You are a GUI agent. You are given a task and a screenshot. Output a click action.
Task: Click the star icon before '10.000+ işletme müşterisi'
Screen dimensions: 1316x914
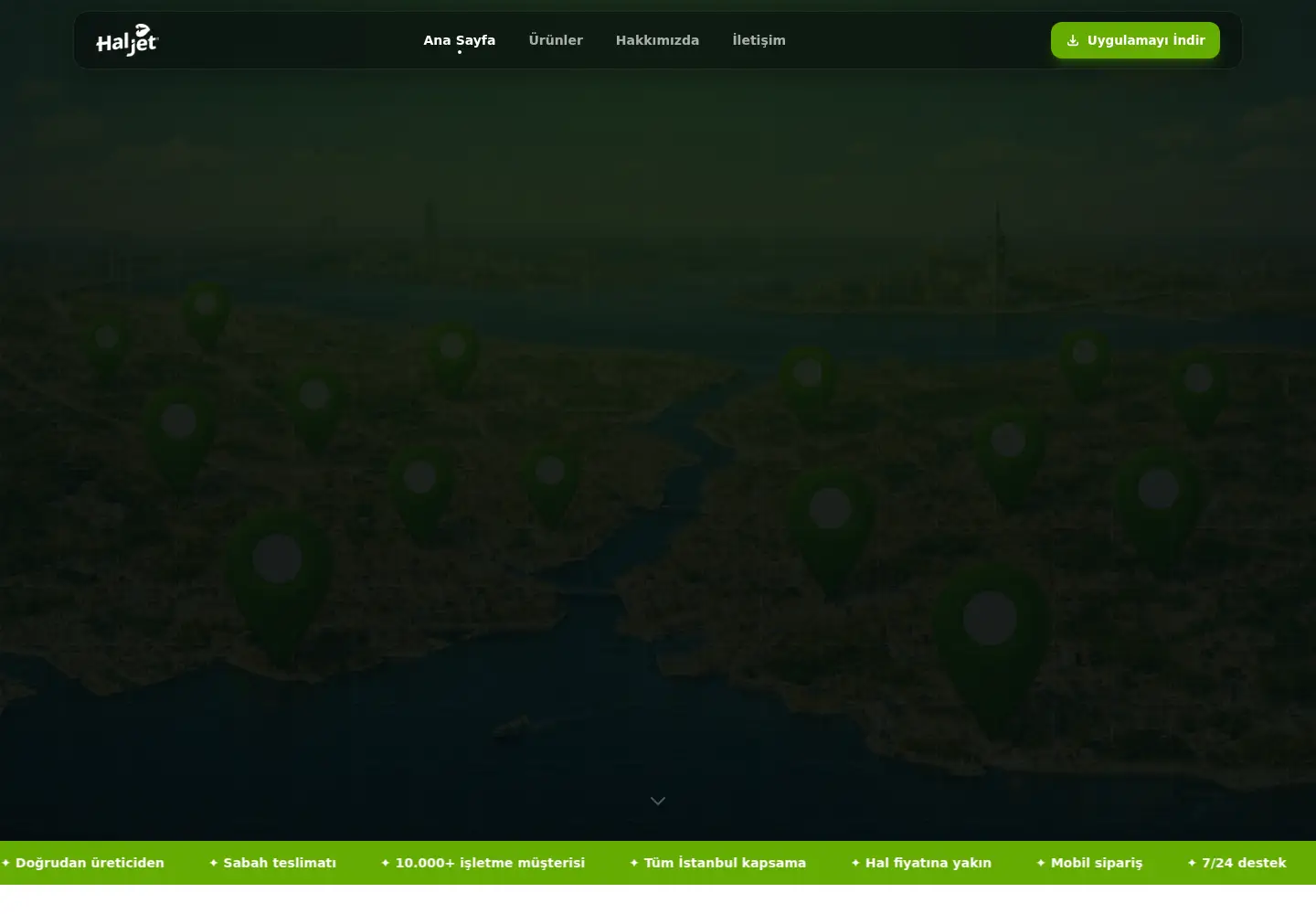[x=386, y=863]
